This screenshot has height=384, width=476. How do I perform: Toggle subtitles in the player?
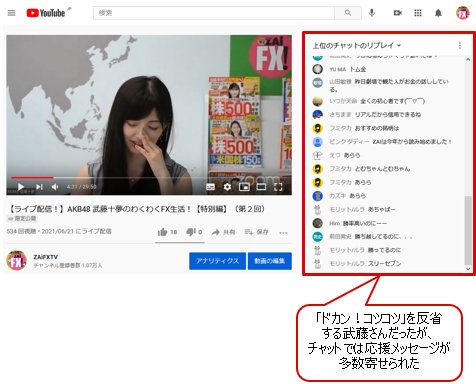click(210, 187)
